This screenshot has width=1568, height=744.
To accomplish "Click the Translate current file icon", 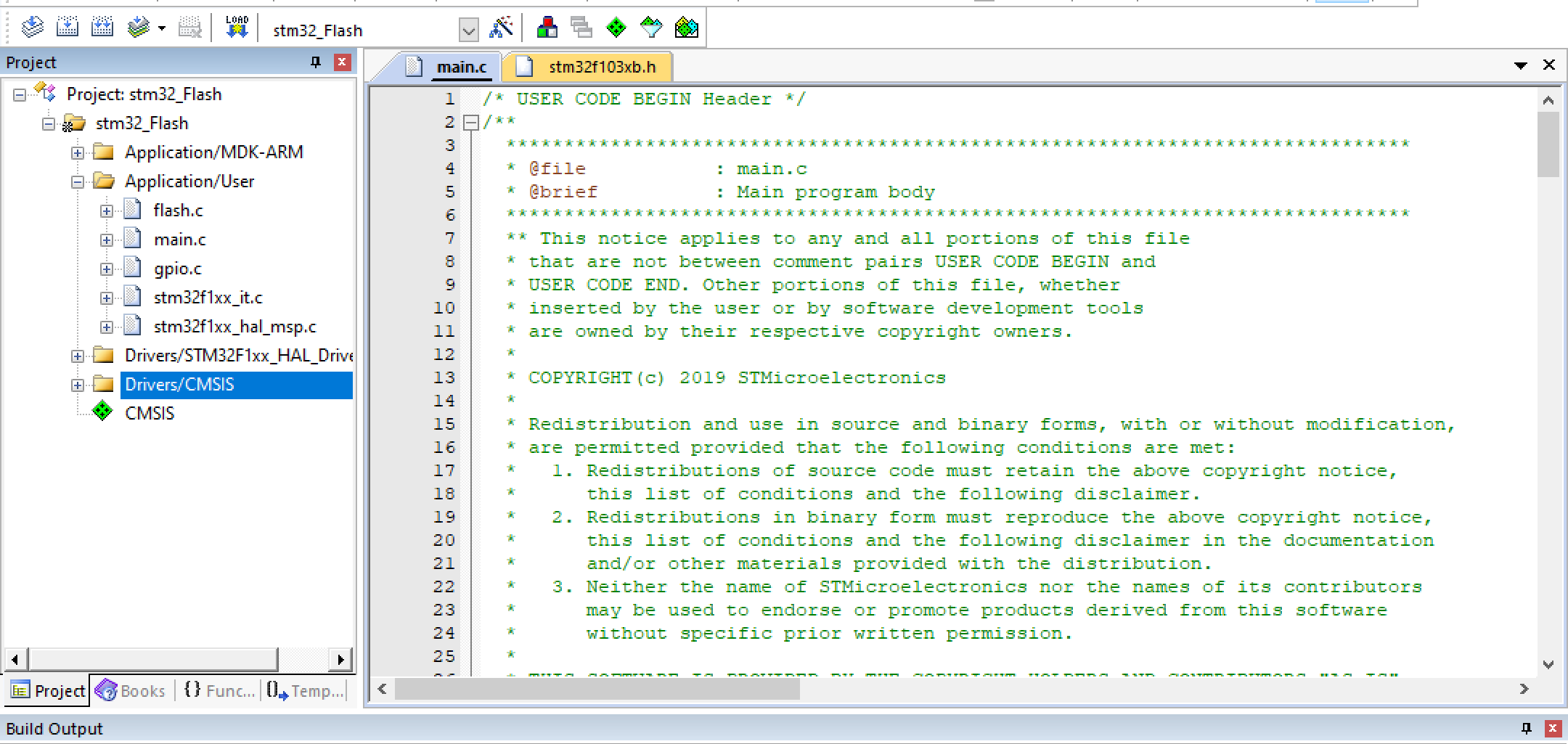I will 33,28.
